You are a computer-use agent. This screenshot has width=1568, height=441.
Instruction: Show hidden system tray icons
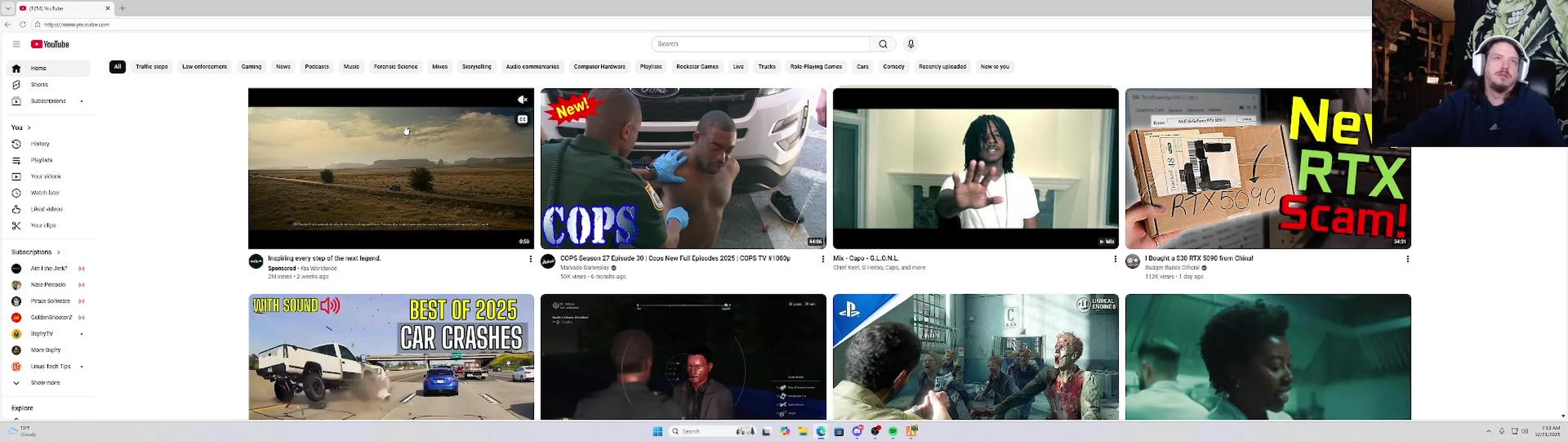(x=1488, y=432)
